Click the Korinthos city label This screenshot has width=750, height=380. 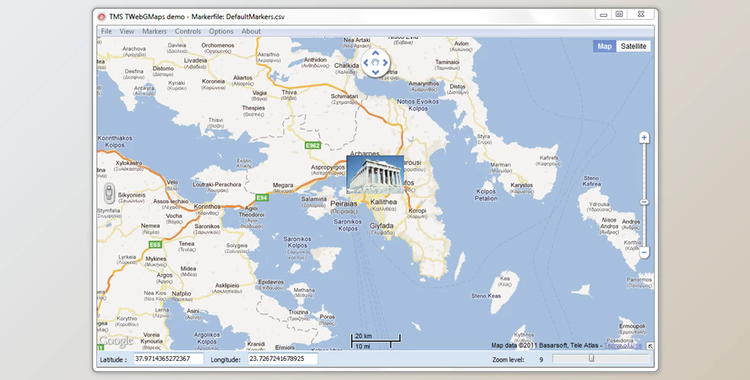tap(207, 207)
